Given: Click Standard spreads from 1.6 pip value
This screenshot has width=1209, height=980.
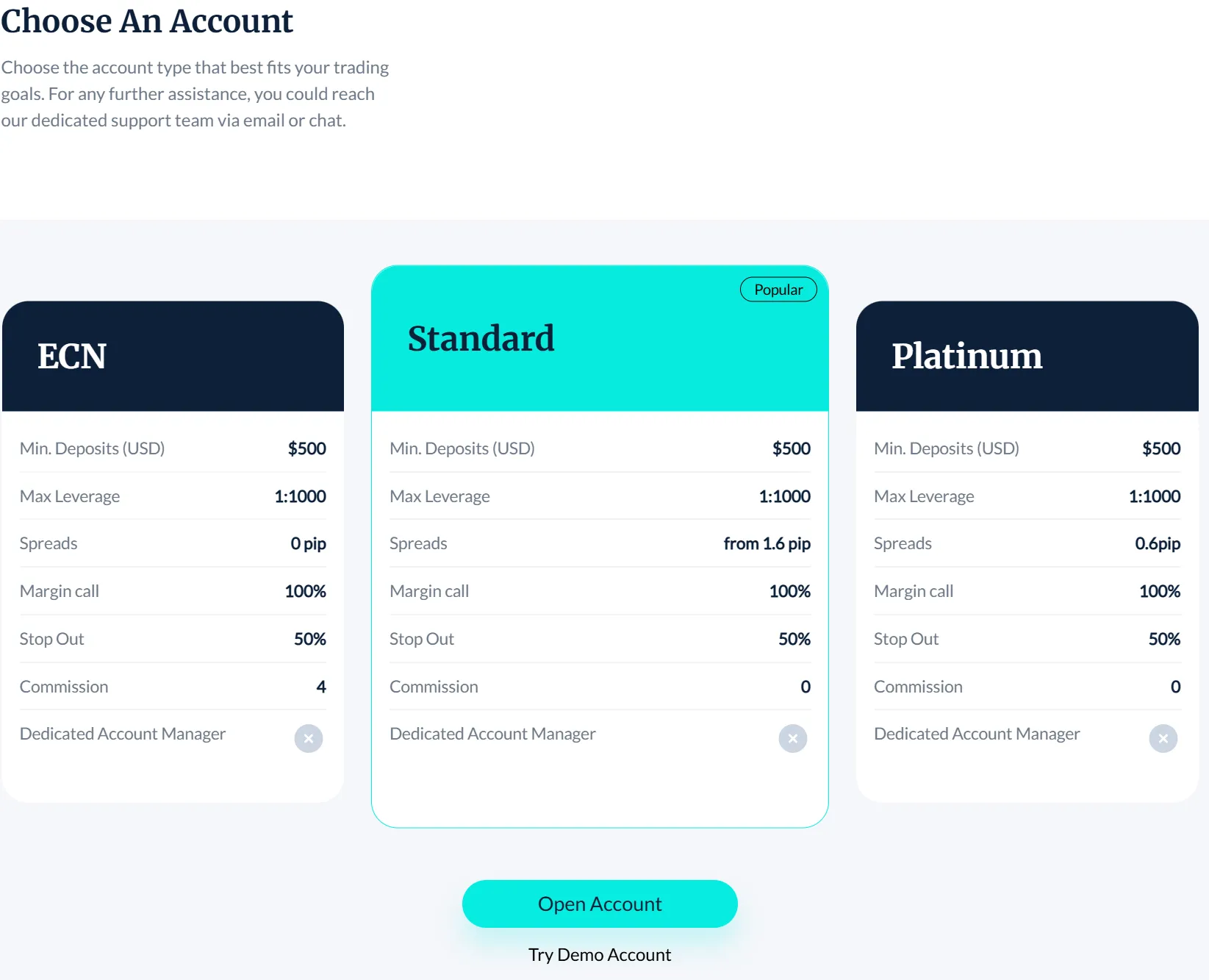Looking at the screenshot, I should (x=767, y=543).
